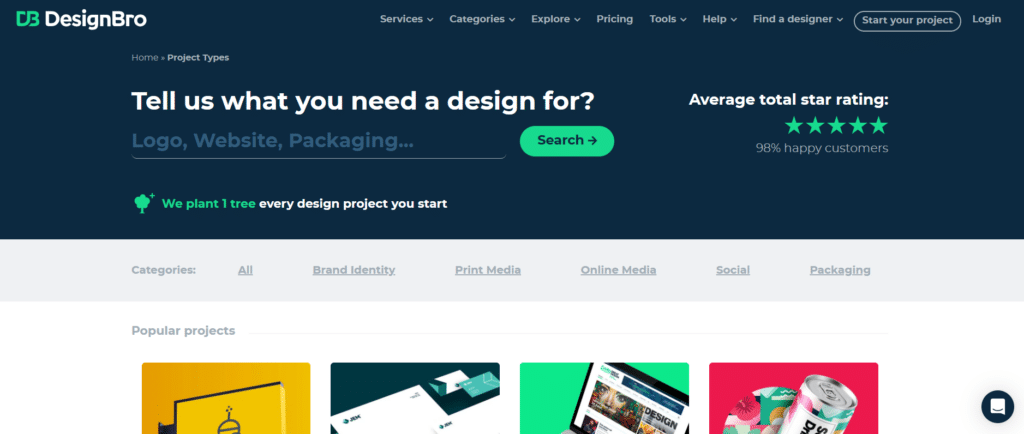Click the green tree icon
This screenshot has width=1024, height=434.
coord(144,203)
